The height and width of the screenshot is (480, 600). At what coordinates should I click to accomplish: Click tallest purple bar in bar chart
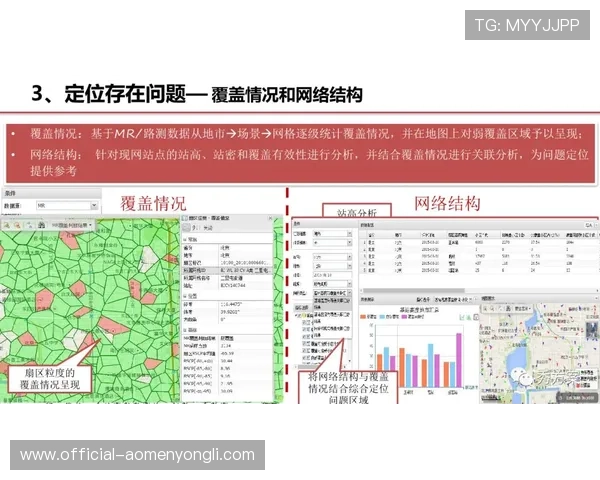point(458,360)
